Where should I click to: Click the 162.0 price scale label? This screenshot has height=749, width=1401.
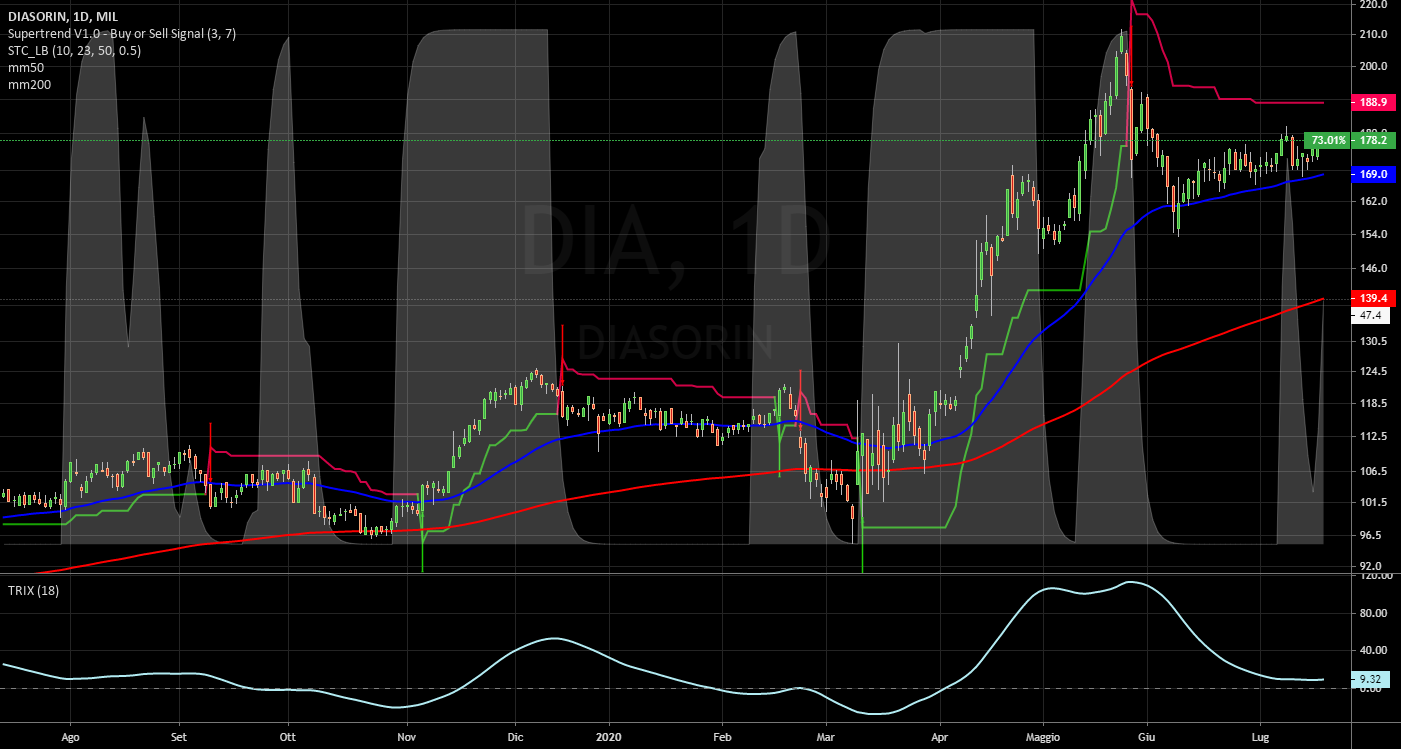click(x=1372, y=202)
